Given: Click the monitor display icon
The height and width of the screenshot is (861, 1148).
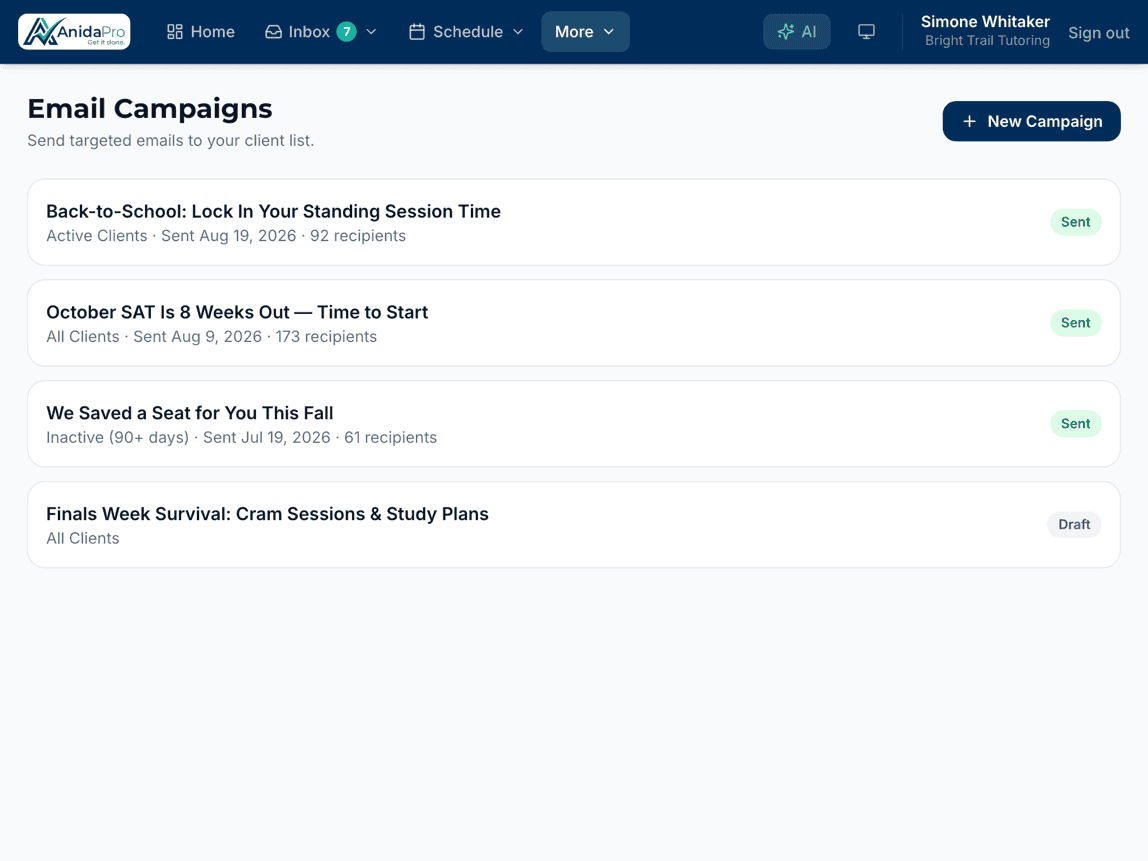Looking at the screenshot, I should pyautogui.click(x=866, y=31).
